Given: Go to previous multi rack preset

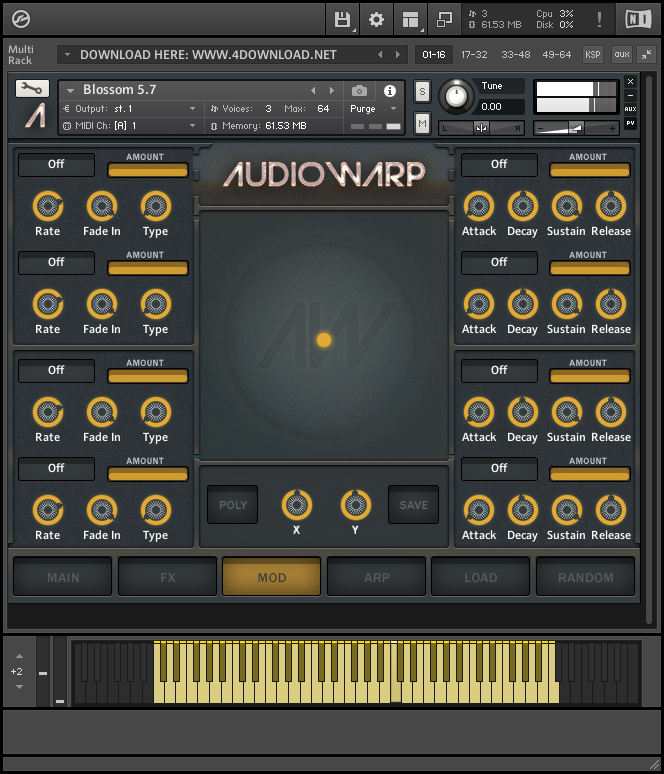Looking at the screenshot, I should tap(380, 54).
